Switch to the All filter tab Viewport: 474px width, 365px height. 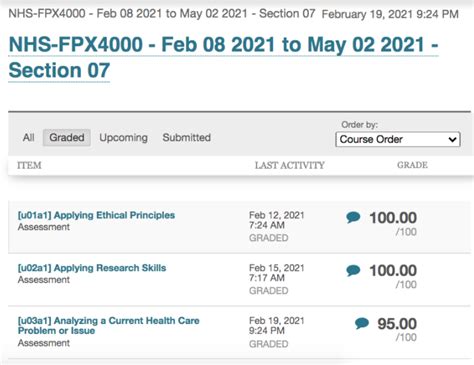[28, 137]
